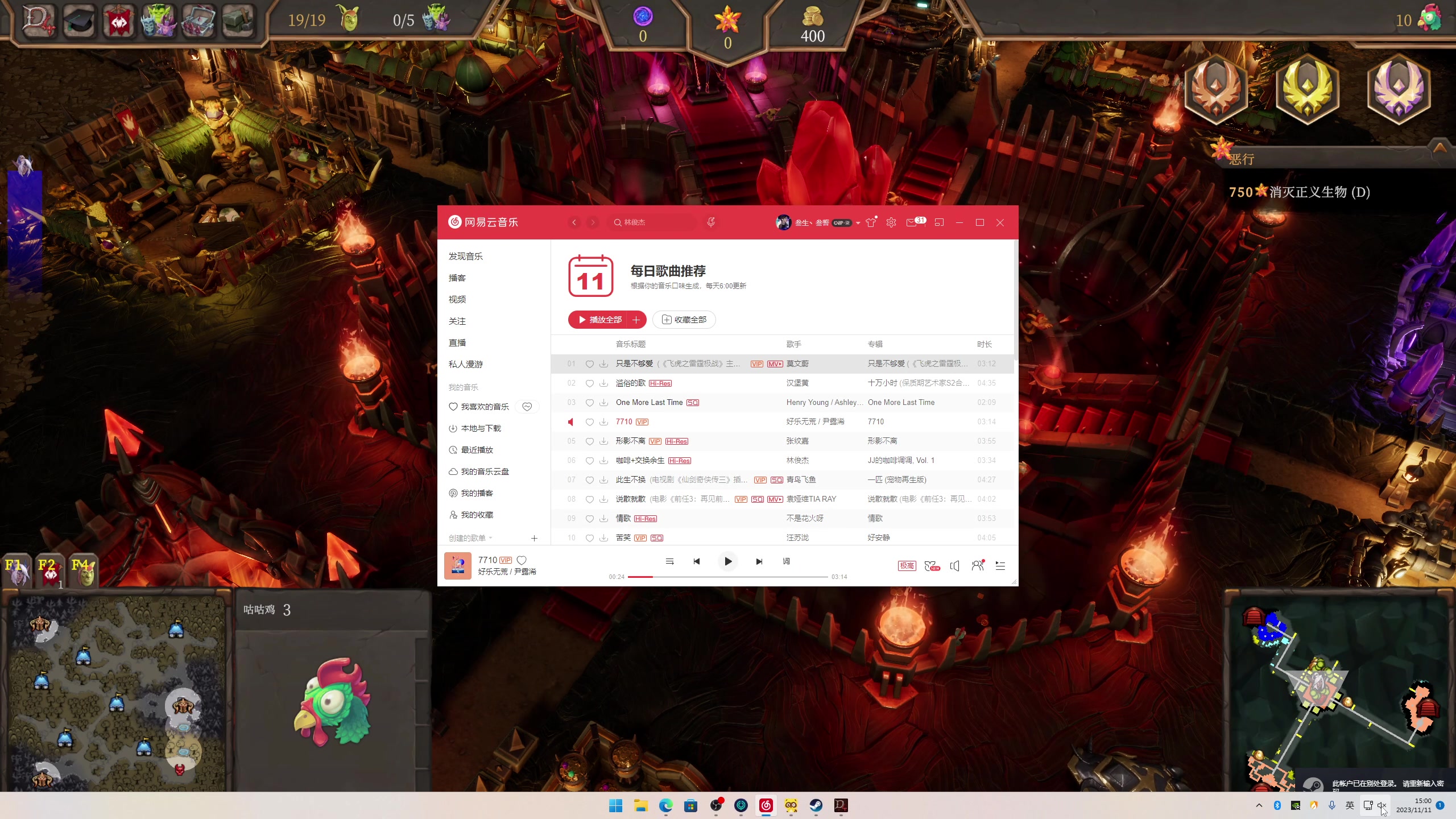The image size is (1456, 819).
Task: Open the album cover thumbnail of 7710
Action: 458,566
